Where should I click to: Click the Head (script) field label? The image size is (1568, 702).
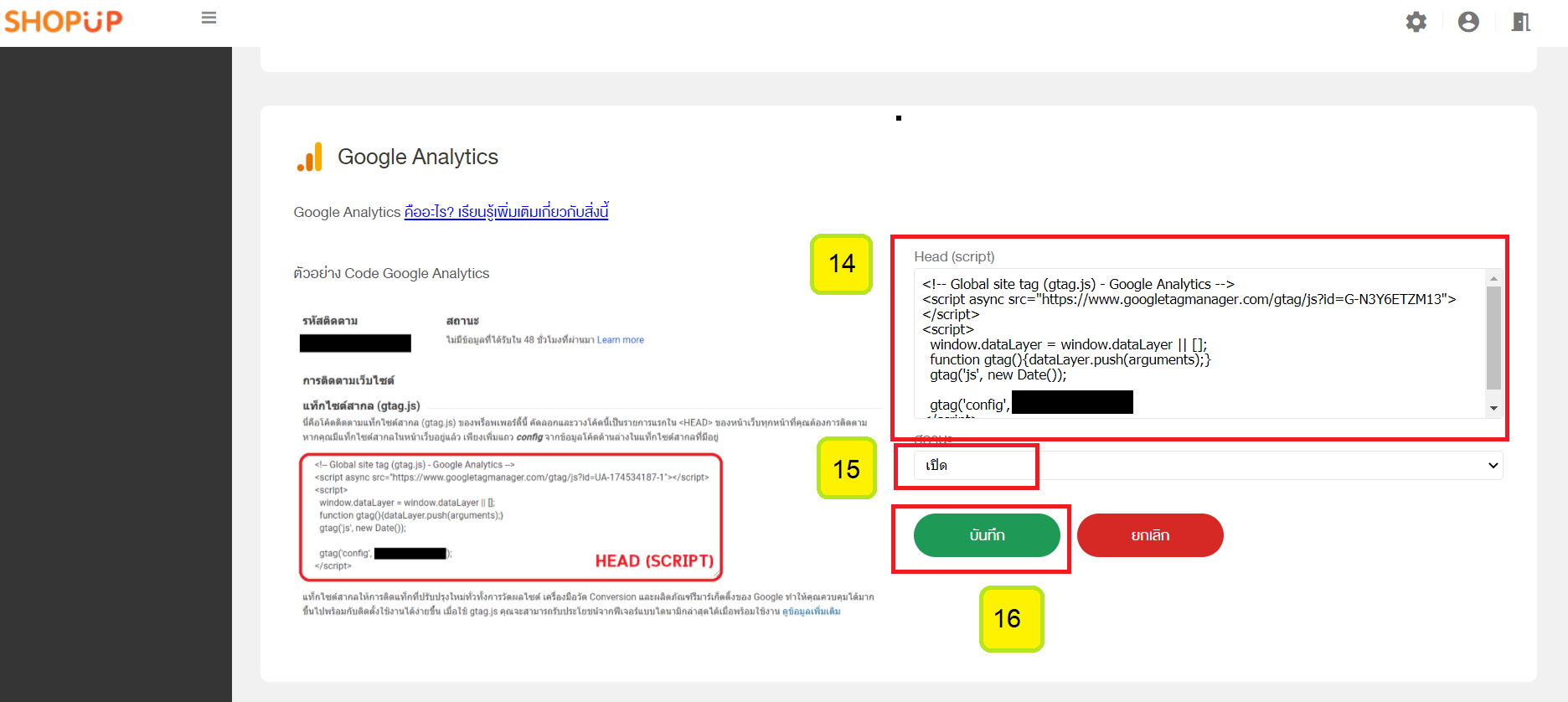(x=954, y=256)
